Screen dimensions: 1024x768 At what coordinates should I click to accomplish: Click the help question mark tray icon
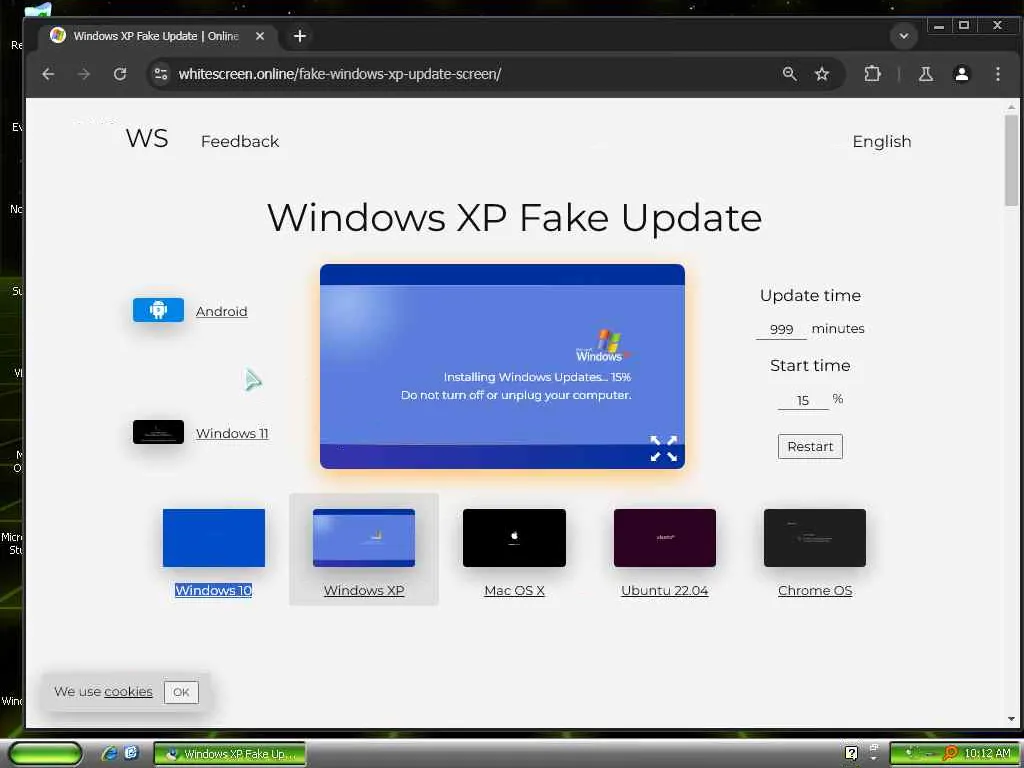851,753
